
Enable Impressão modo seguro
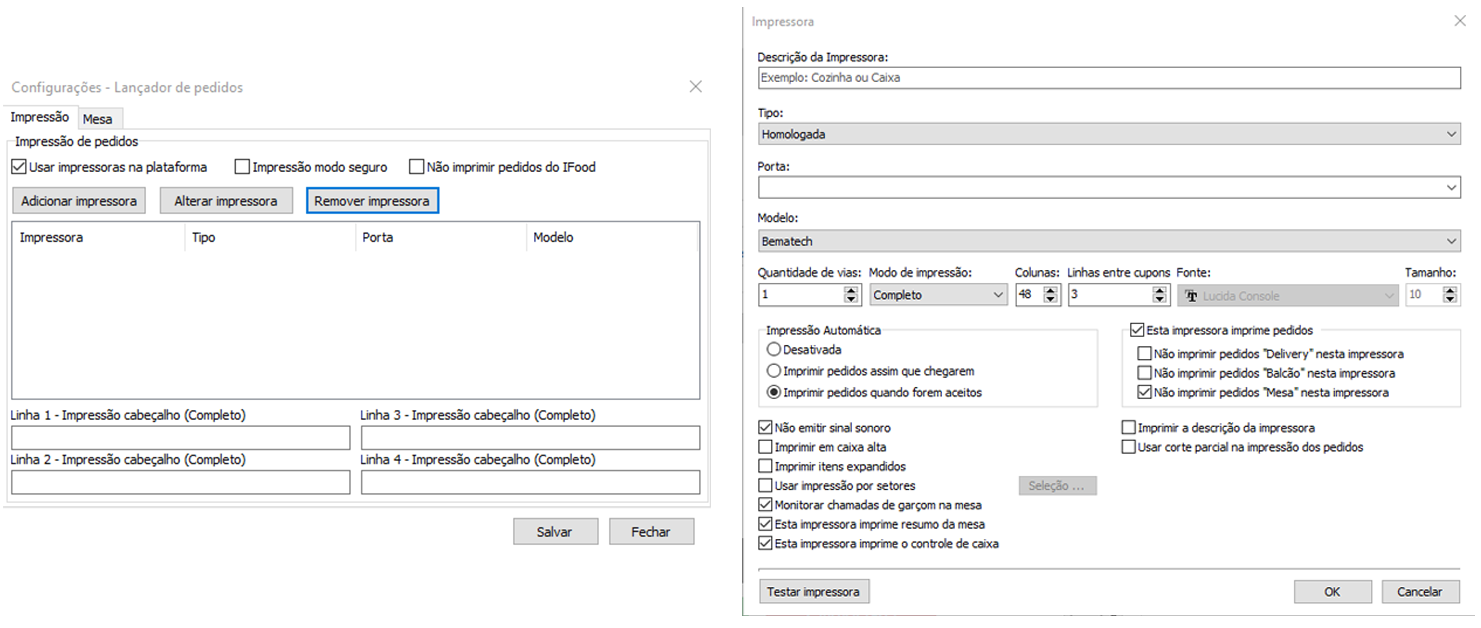click(x=242, y=167)
